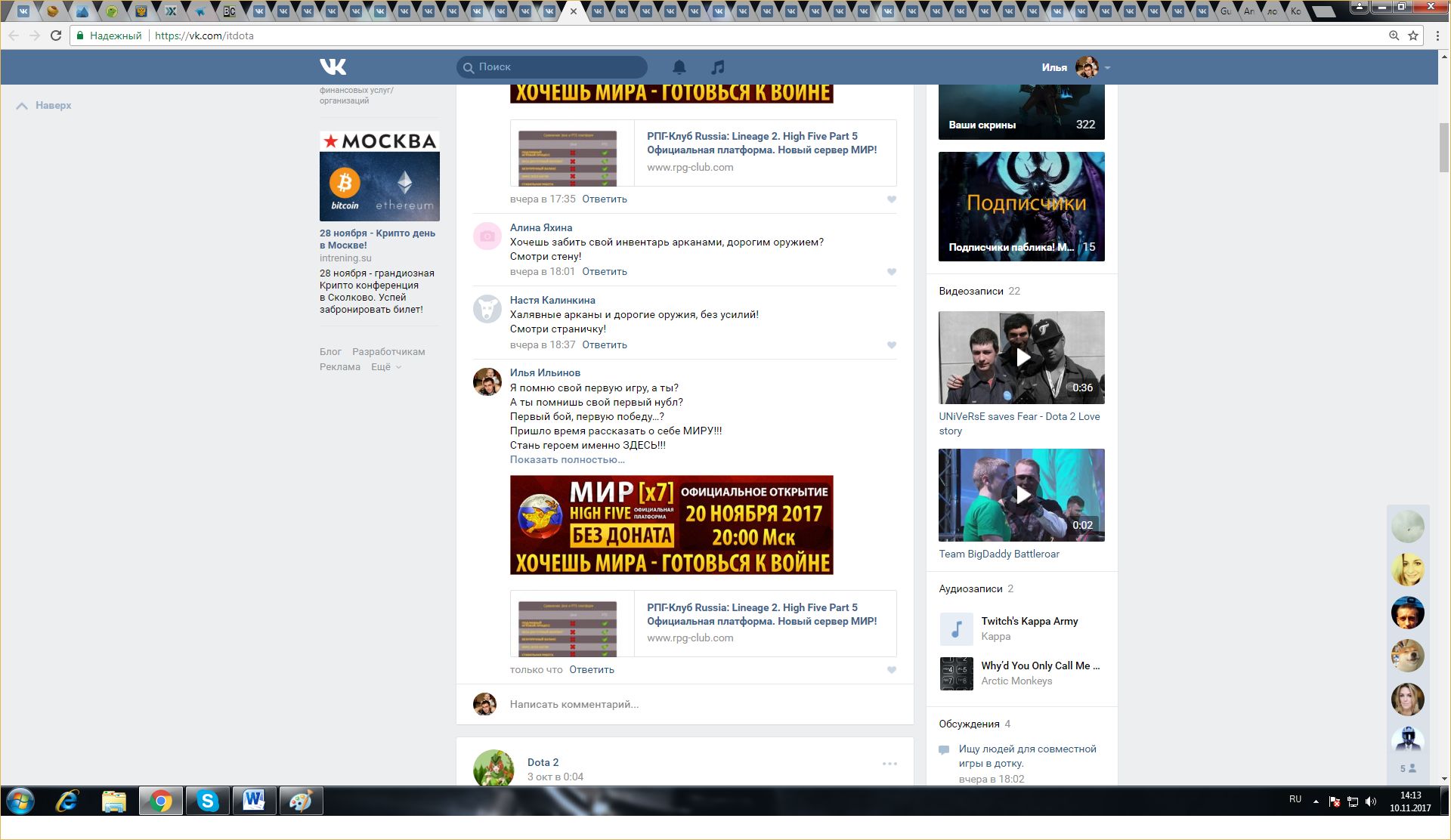Image resolution: width=1451 pixels, height=840 pixels.
Task: Open the notifications bell
Action: pos(679,67)
